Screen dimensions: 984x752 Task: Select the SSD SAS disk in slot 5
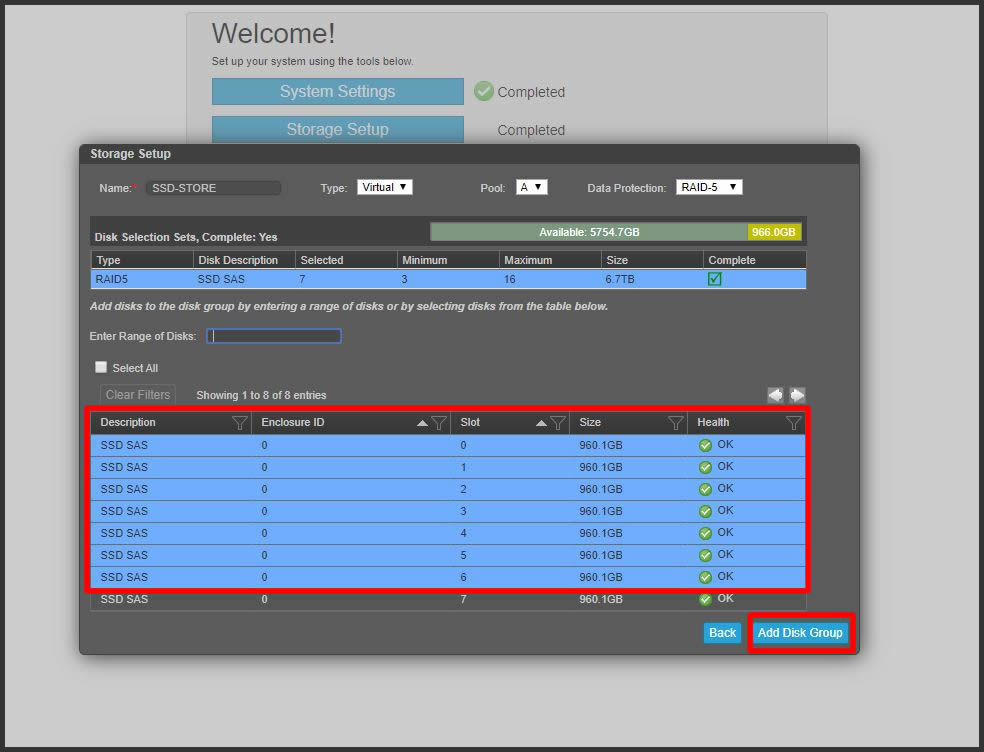(448, 555)
